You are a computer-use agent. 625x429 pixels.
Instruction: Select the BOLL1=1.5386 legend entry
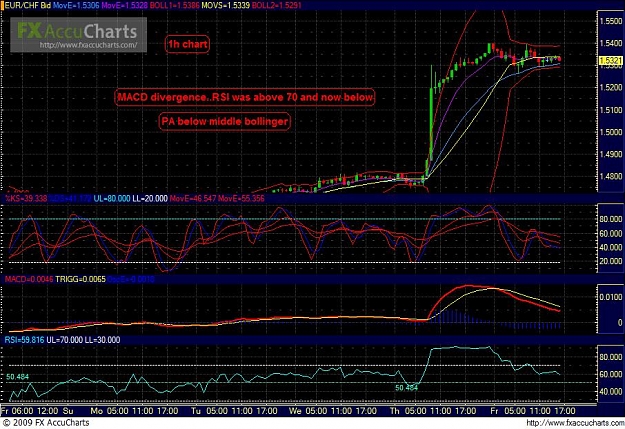[174, 6]
